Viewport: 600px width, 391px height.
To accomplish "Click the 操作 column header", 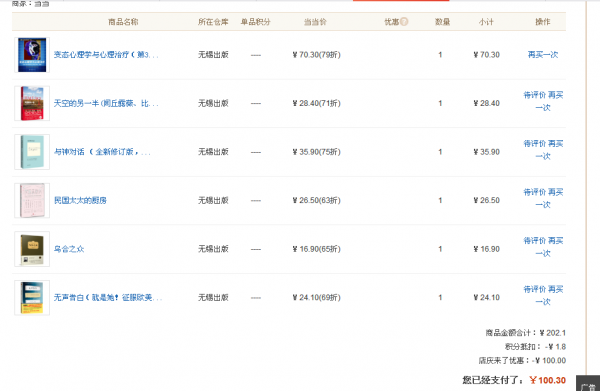I will pyautogui.click(x=543, y=22).
